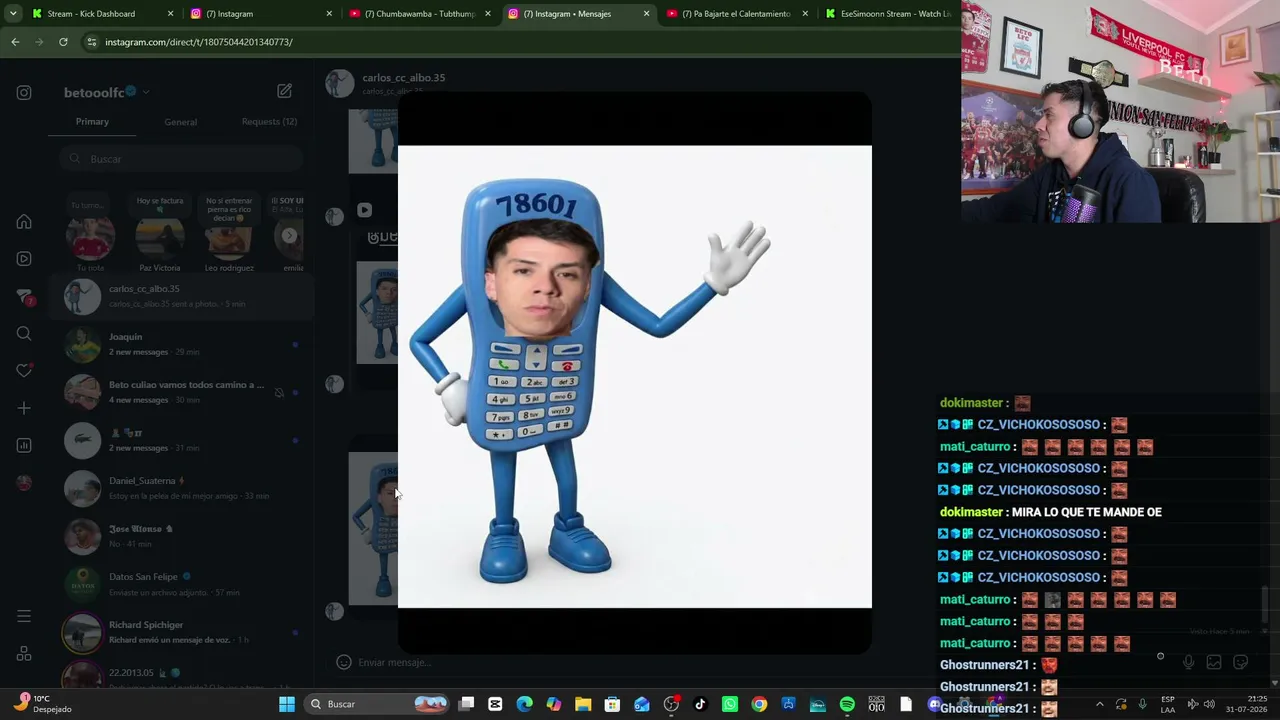Open the Windows Start menu
This screenshot has width=1280, height=720.
point(287,704)
